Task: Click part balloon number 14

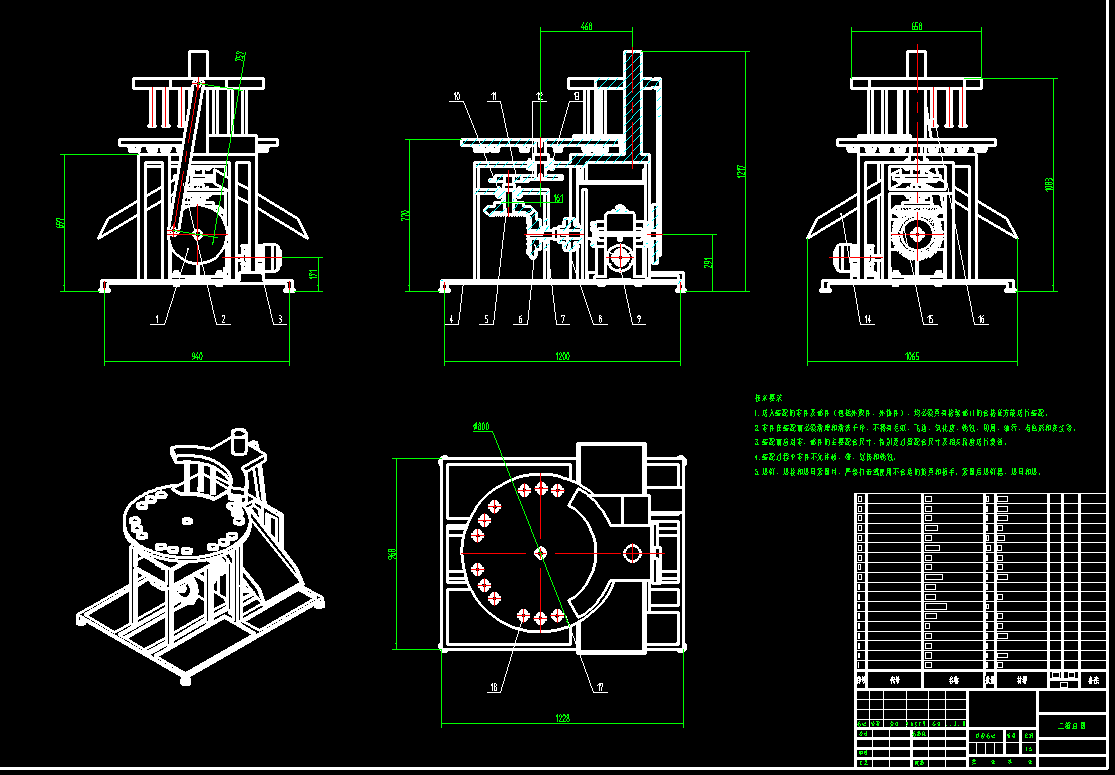Action: tap(868, 320)
